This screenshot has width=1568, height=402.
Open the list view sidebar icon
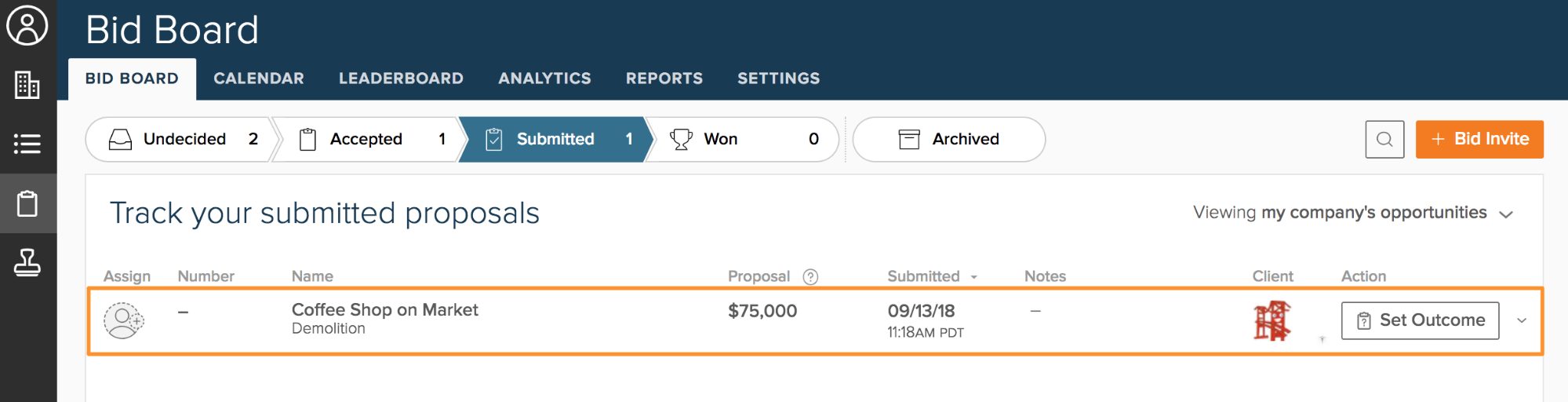(x=27, y=144)
